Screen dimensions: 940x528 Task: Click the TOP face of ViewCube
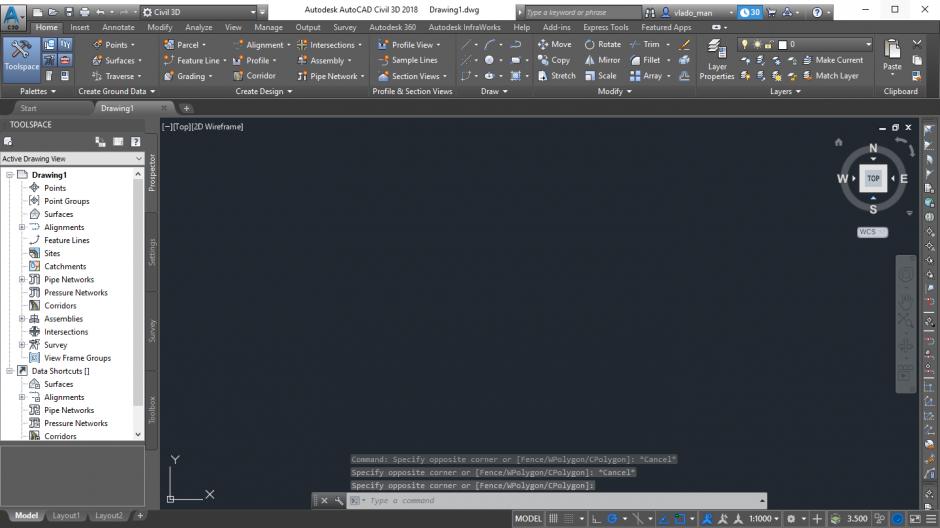tap(873, 179)
